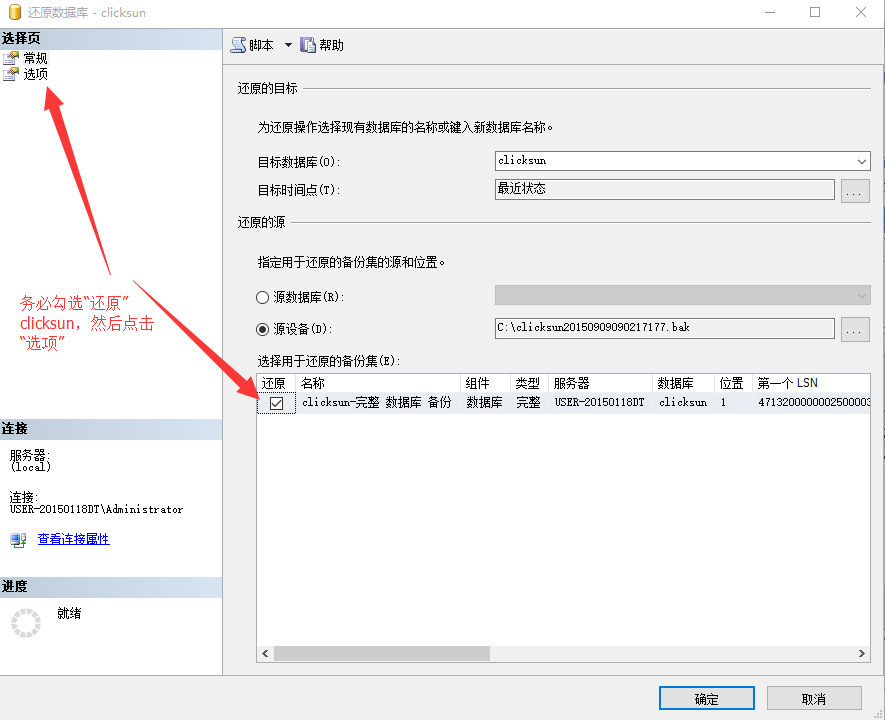885x720 pixels.
Task: Select the 源设备 radio button
Action: (x=264, y=329)
